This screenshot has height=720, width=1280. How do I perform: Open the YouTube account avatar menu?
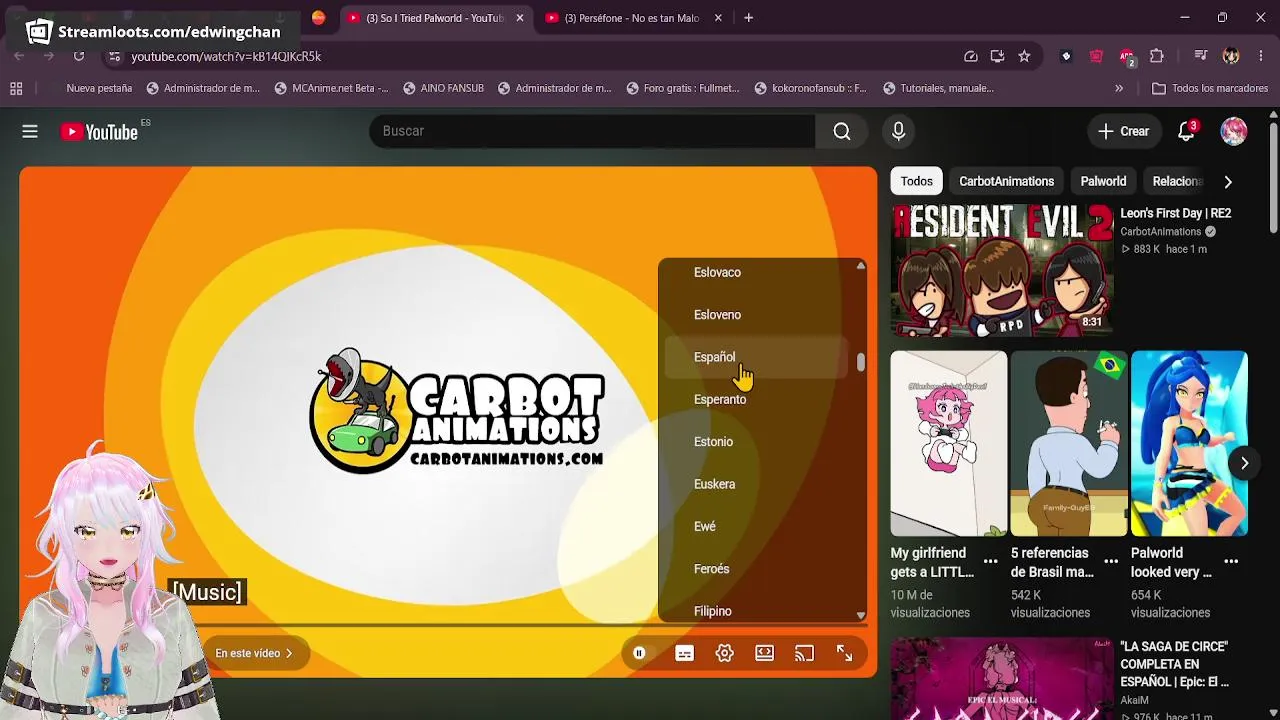pos(1234,131)
